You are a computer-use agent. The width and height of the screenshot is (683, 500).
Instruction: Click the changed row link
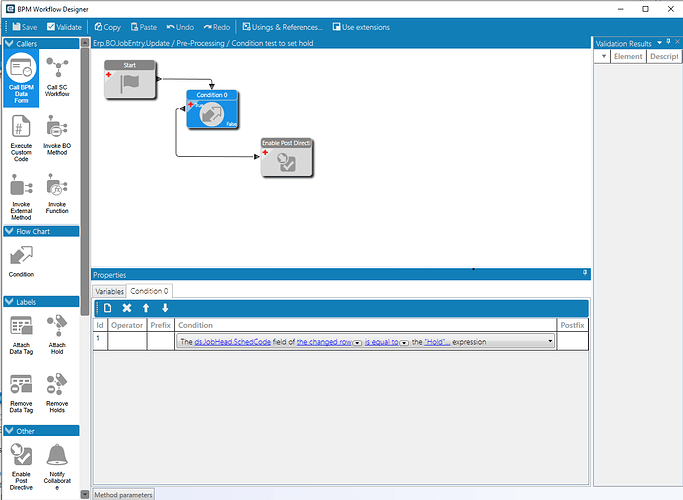324,342
